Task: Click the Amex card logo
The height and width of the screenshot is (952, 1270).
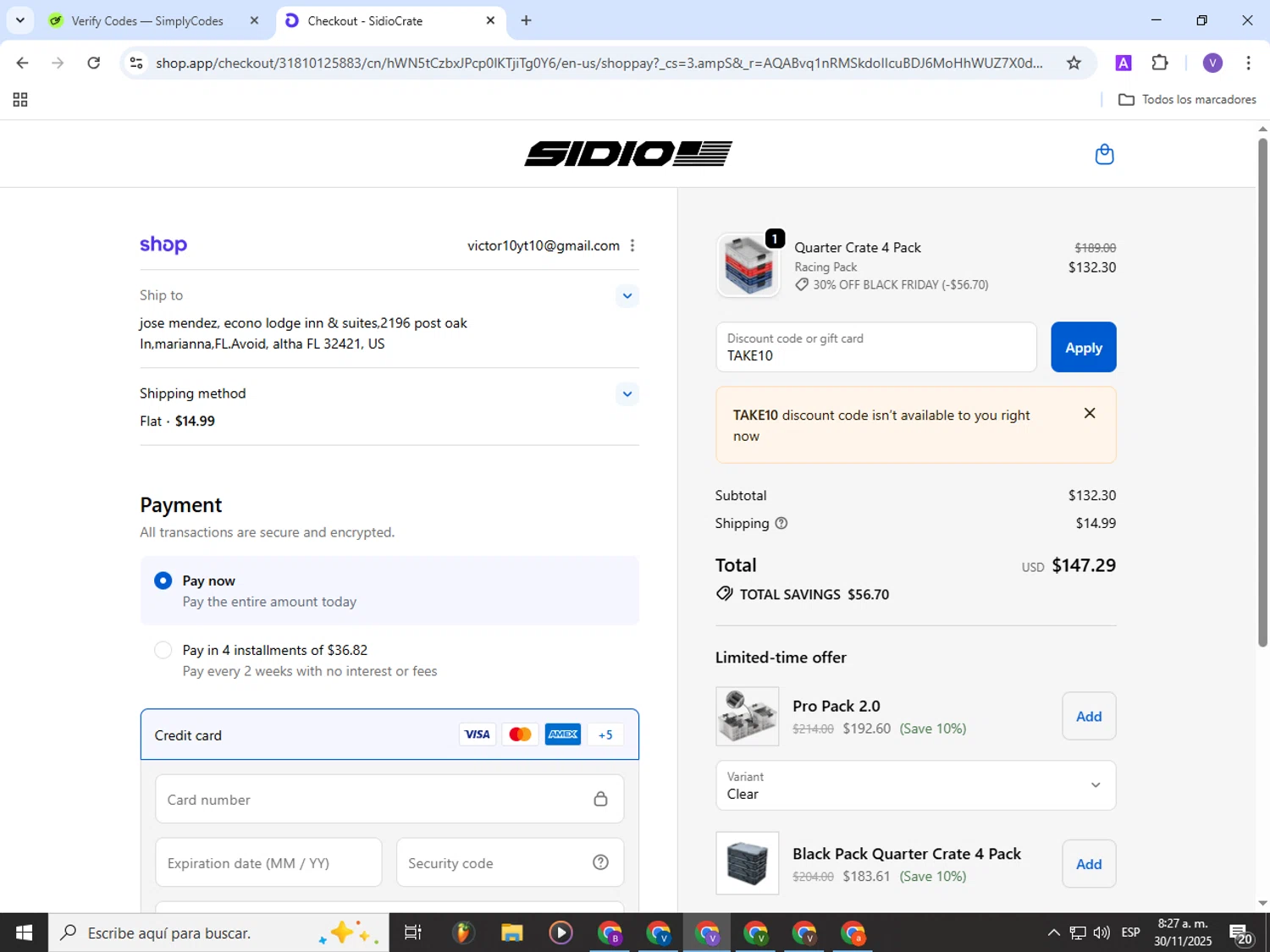Action: 563,735
